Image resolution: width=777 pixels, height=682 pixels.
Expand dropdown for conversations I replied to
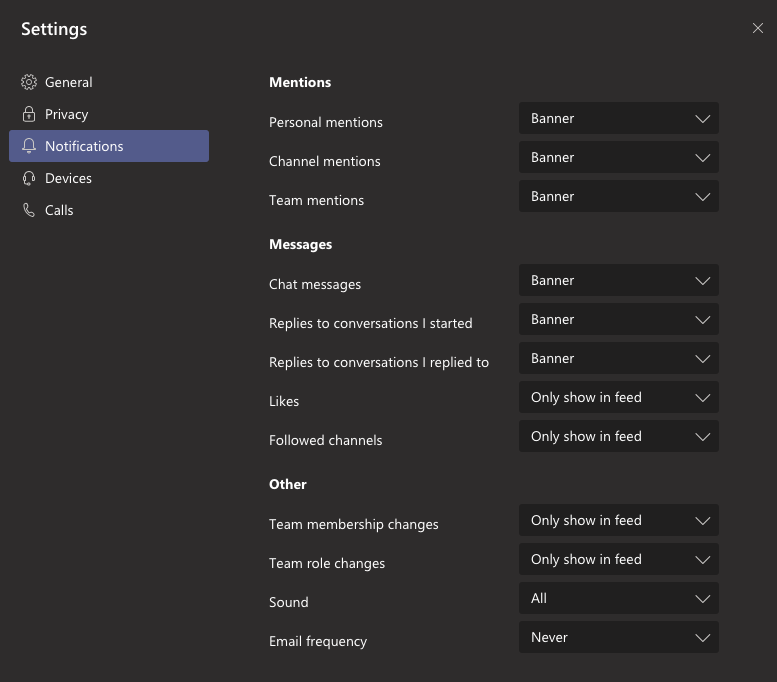pyautogui.click(x=618, y=358)
